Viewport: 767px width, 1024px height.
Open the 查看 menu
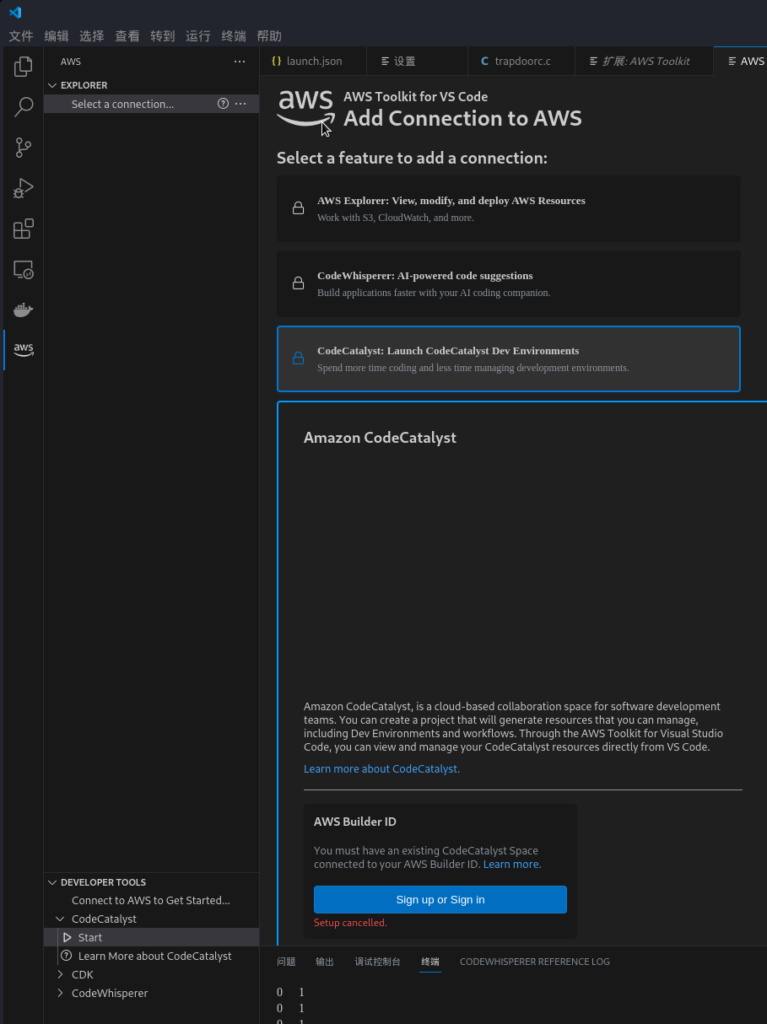coord(127,36)
